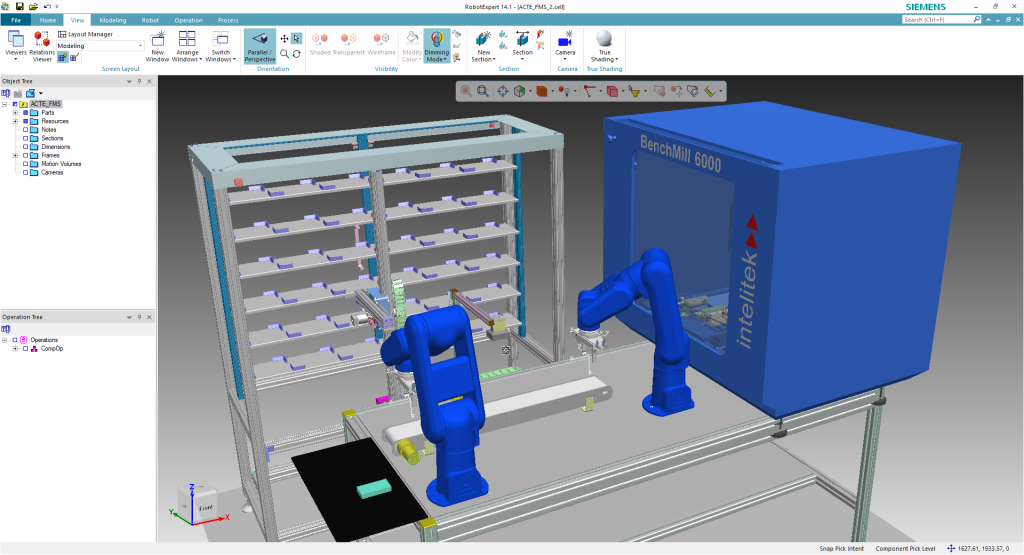Toggle the Parts folder visibility box
The image size is (1024, 555).
[x=25, y=113]
